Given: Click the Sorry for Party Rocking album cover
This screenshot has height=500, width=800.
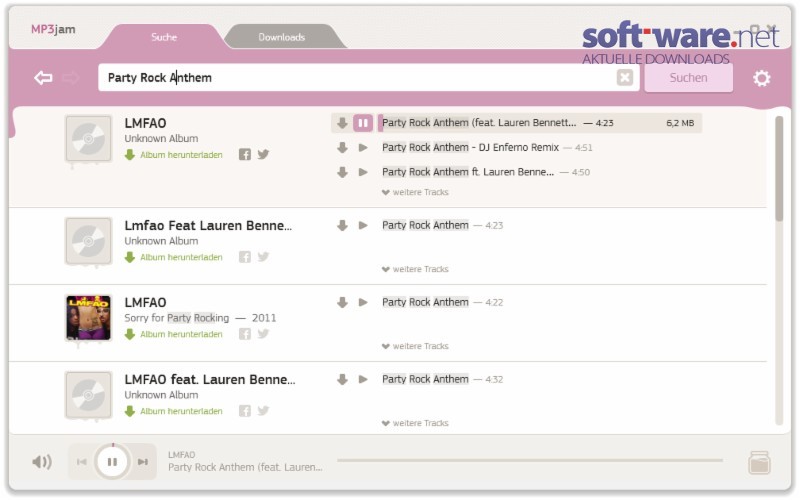Looking at the screenshot, I should [88, 317].
